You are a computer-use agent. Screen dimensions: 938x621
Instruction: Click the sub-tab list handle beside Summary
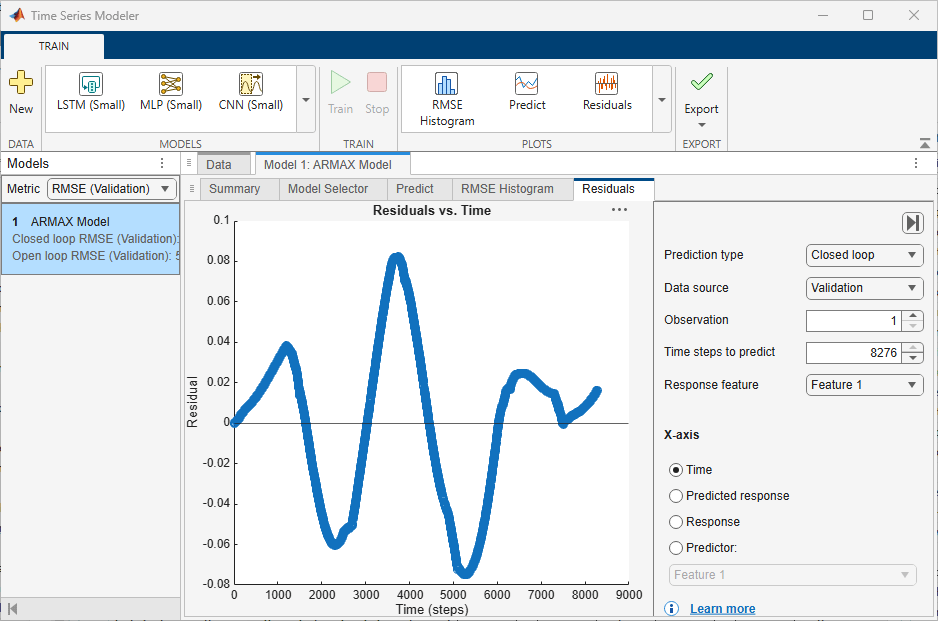click(191, 188)
